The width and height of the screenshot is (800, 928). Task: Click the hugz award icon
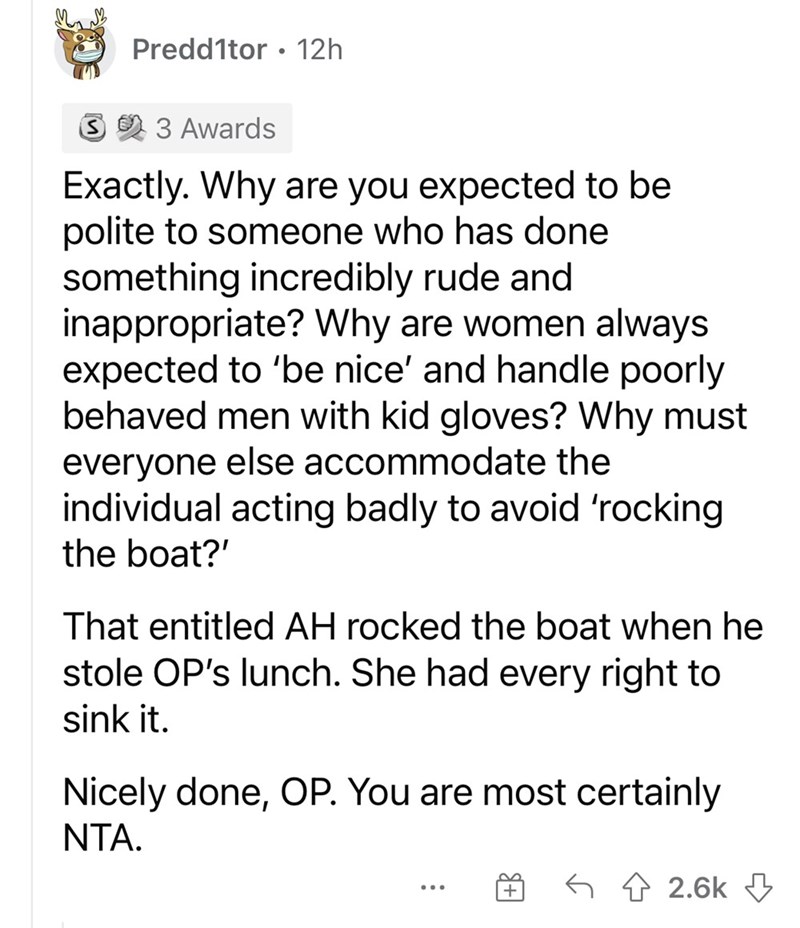(130, 128)
